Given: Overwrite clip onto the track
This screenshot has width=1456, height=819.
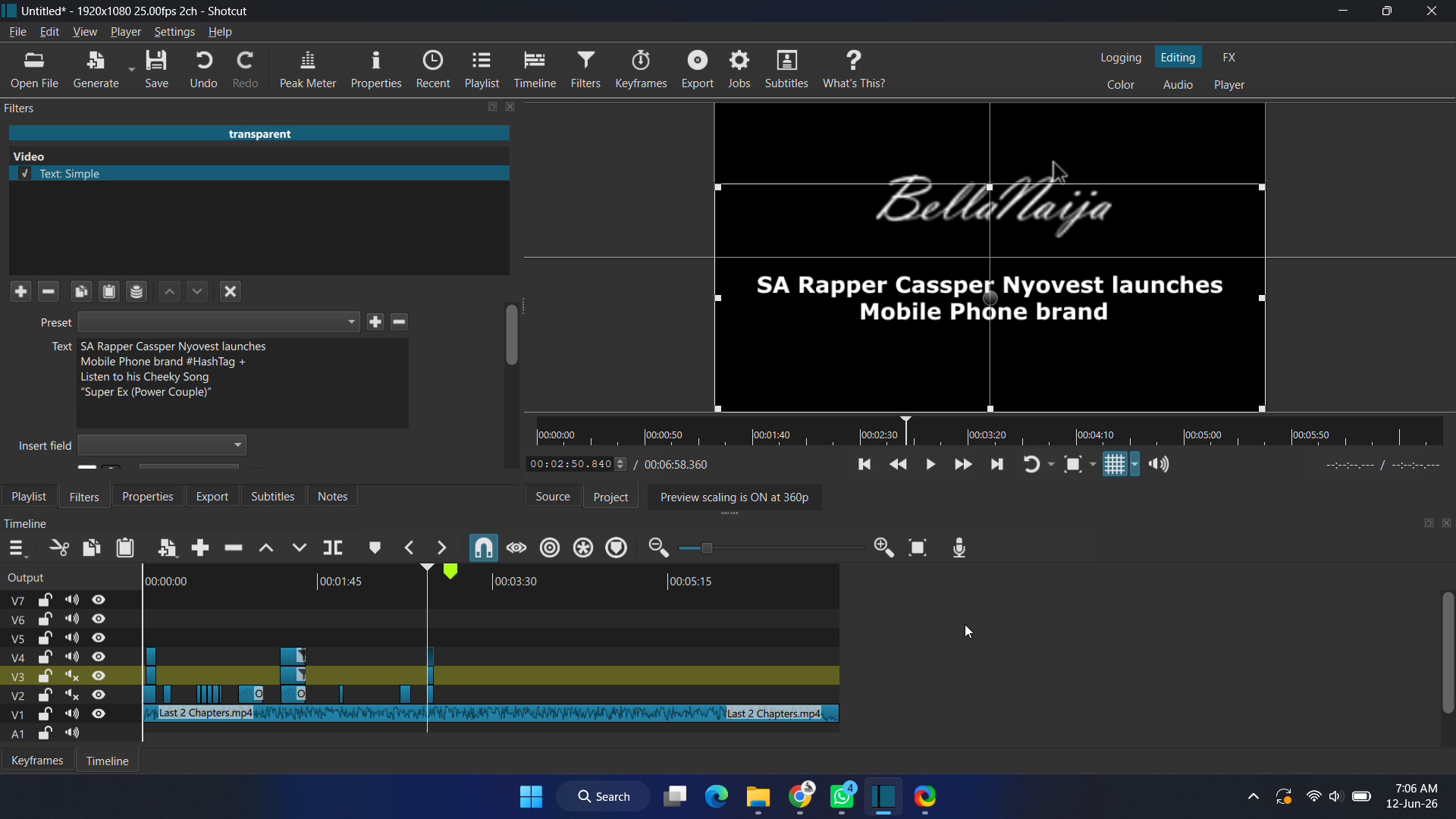Looking at the screenshot, I should 300,548.
